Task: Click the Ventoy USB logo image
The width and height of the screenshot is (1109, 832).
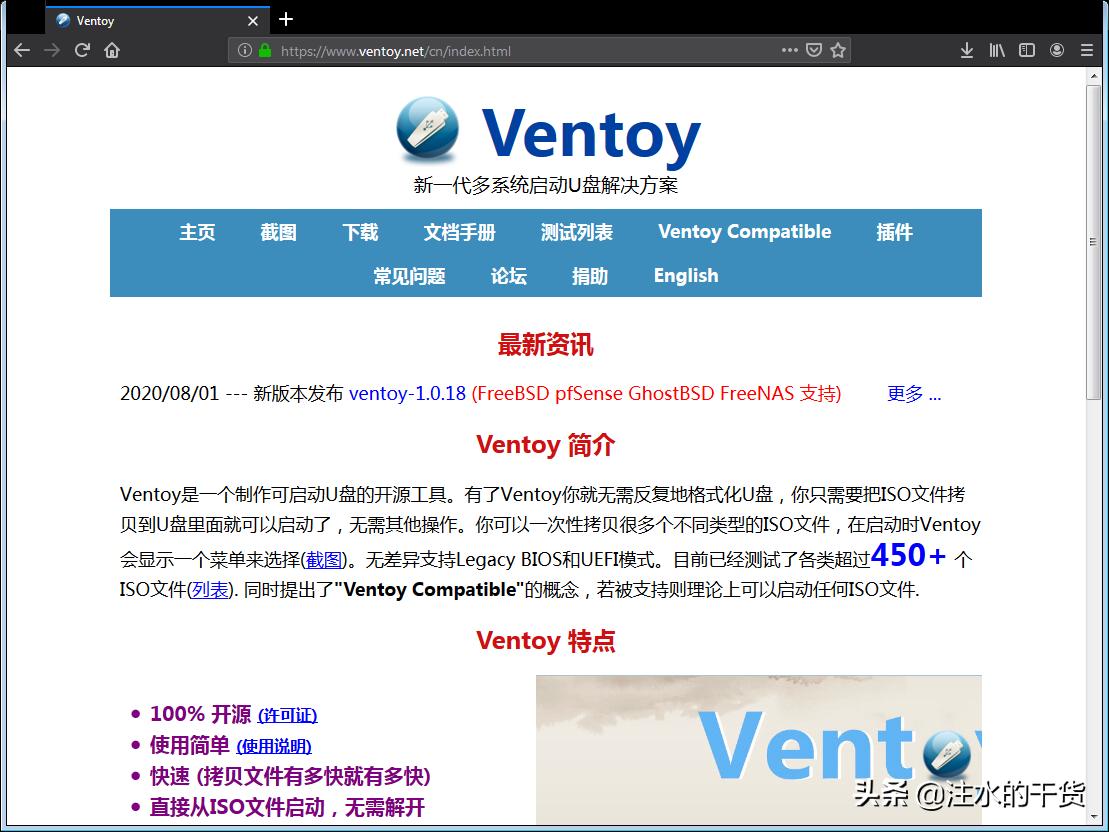Action: coord(428,129)
